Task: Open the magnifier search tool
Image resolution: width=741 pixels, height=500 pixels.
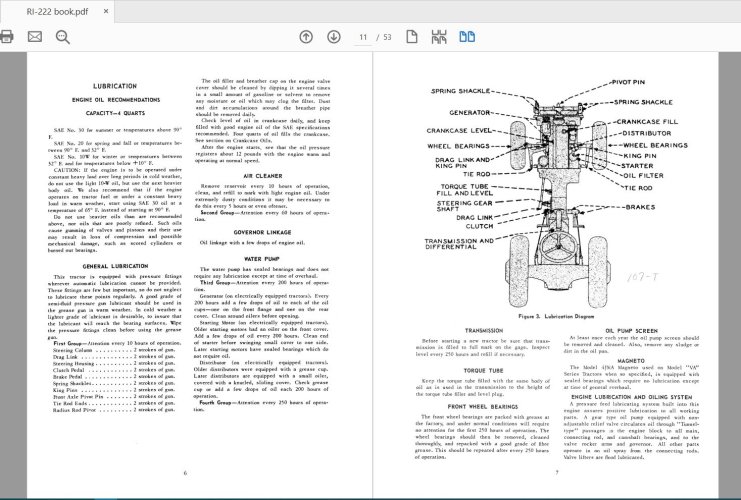Action: point(62,37)
